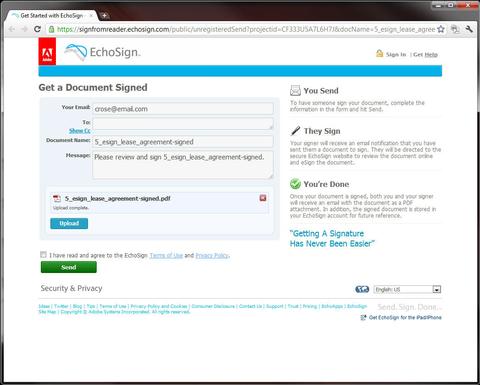
Task: Reload the page with the refresh icon
Action: tap(37, 29)
